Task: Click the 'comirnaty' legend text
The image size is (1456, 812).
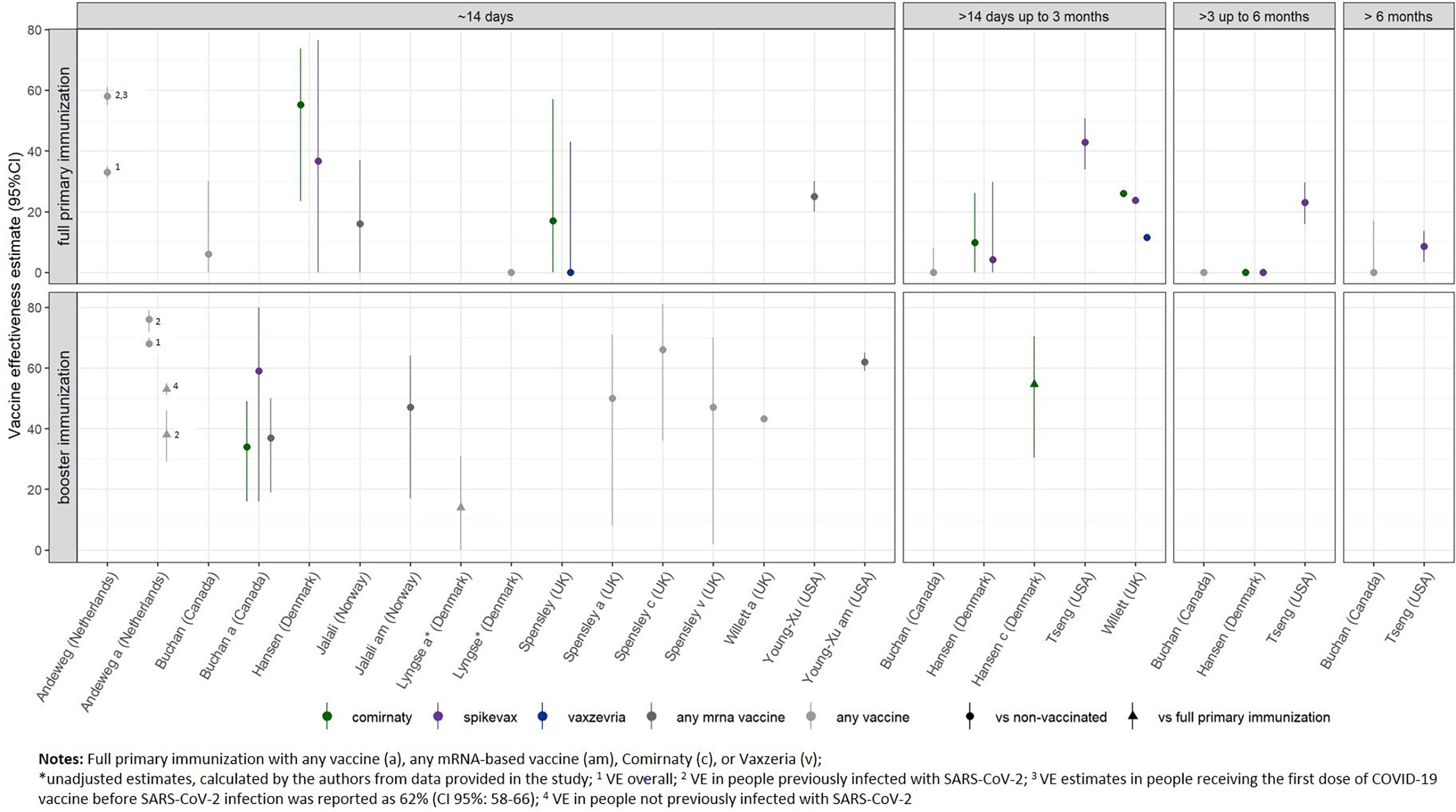Action: [382, 717]
